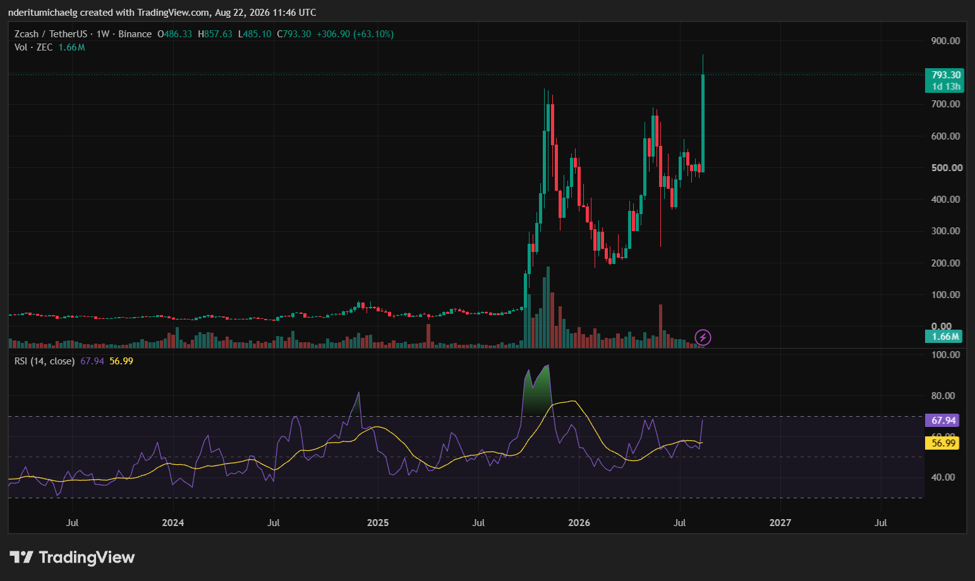The image size is (975, 581).
Task: Click the header text created with TradingView.com
Action: tap(145, 12)
